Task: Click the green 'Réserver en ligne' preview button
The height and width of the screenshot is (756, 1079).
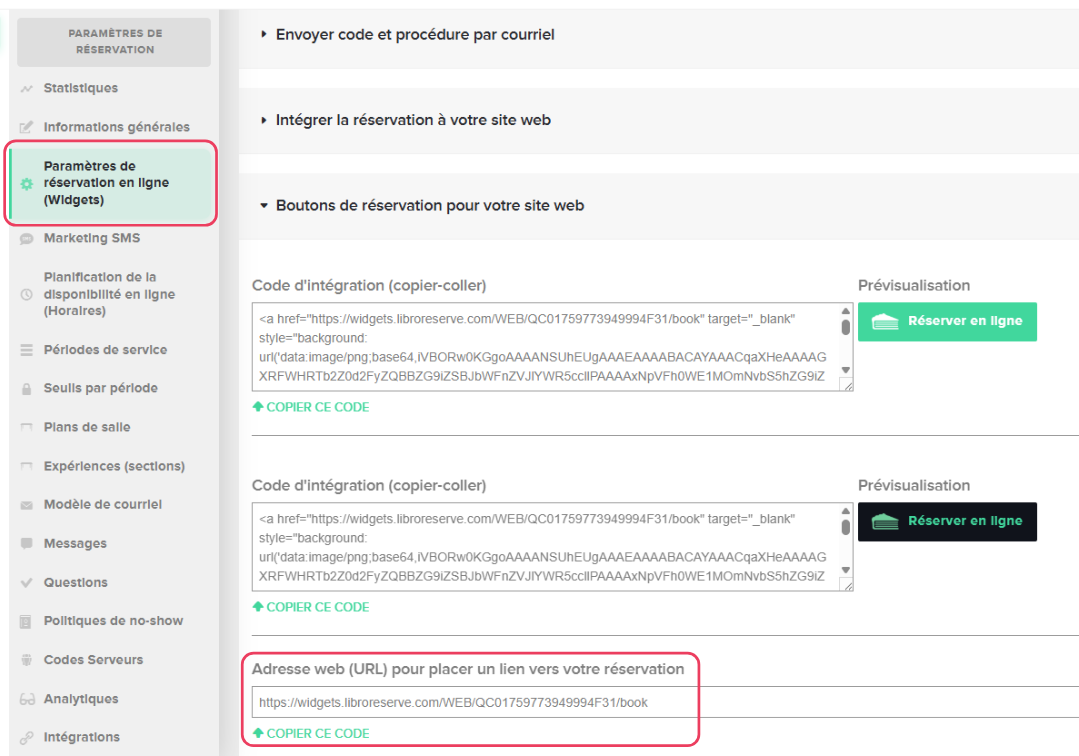Action: pos(946,321)
